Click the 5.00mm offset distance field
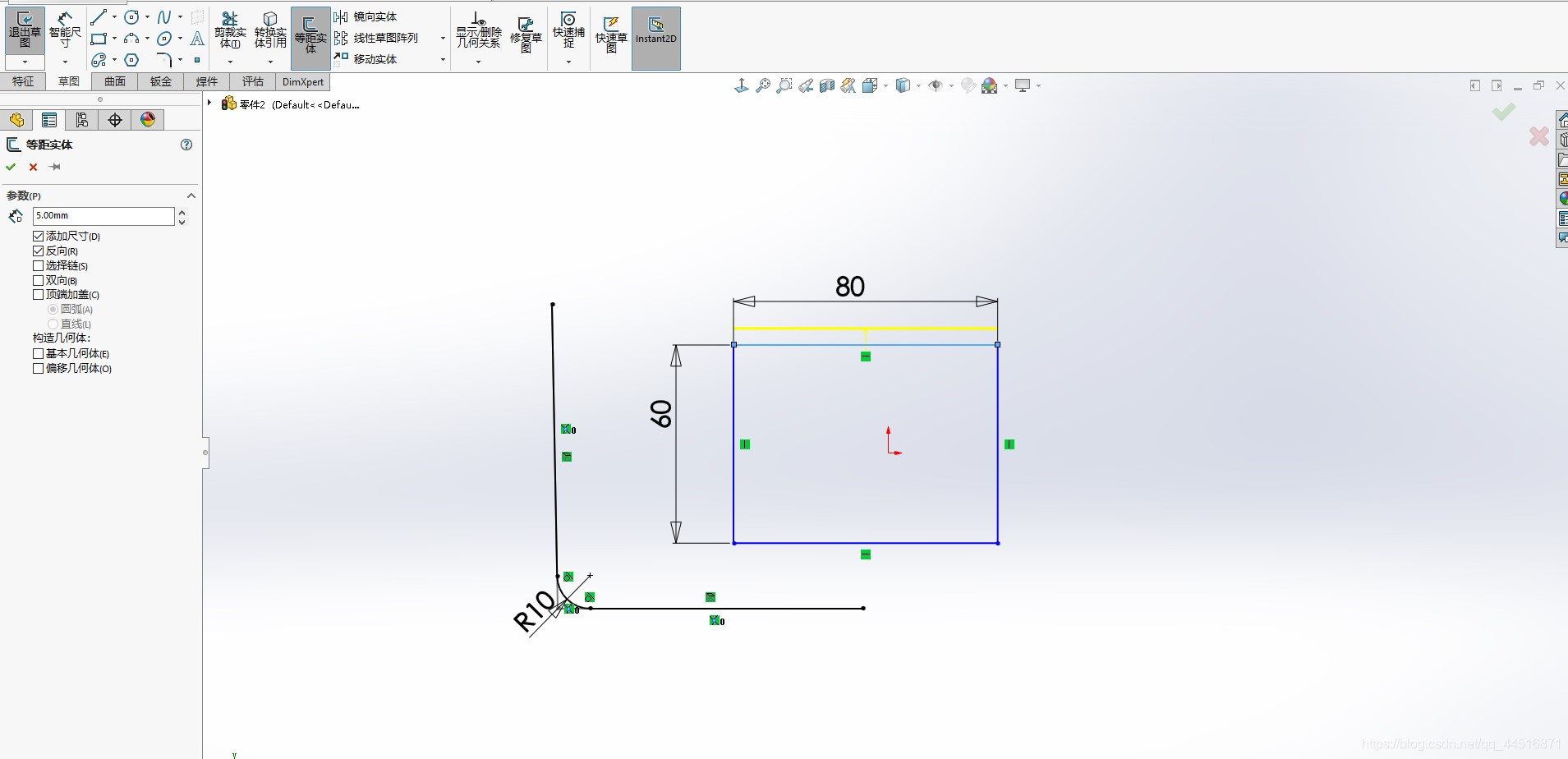The image size is (1568, 759). [x=103, y=216]
